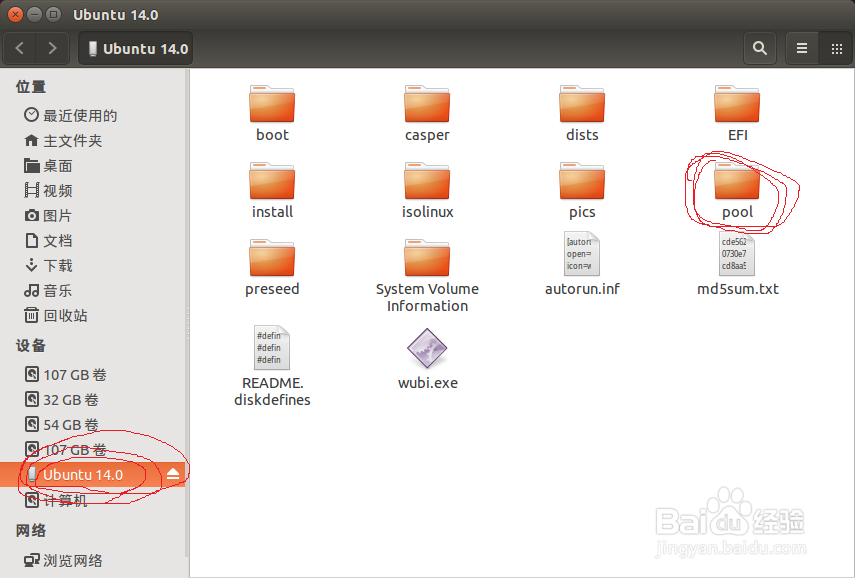The height and width of the screenshot is (578, 855).
Task: Go back to previous location
Action: 20,49
